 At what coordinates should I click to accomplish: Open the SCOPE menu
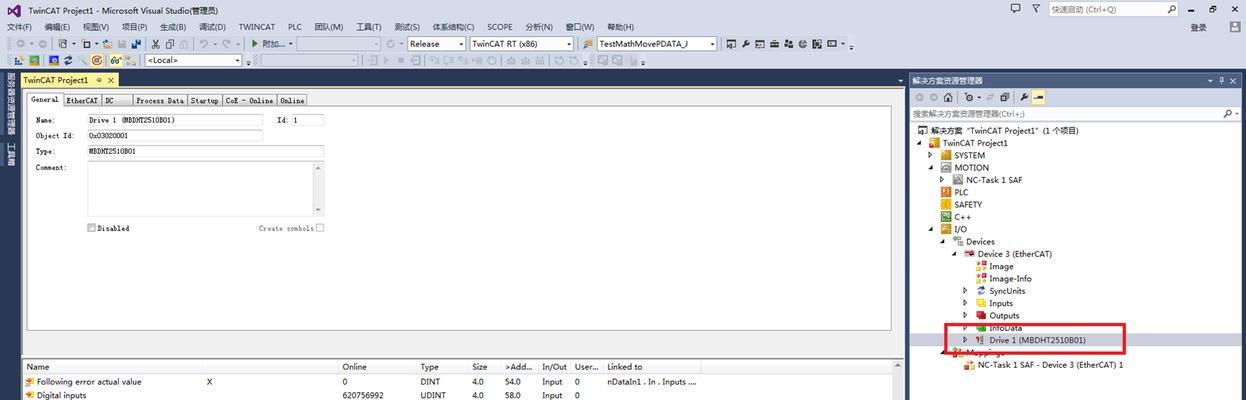(x=500, y=27)
